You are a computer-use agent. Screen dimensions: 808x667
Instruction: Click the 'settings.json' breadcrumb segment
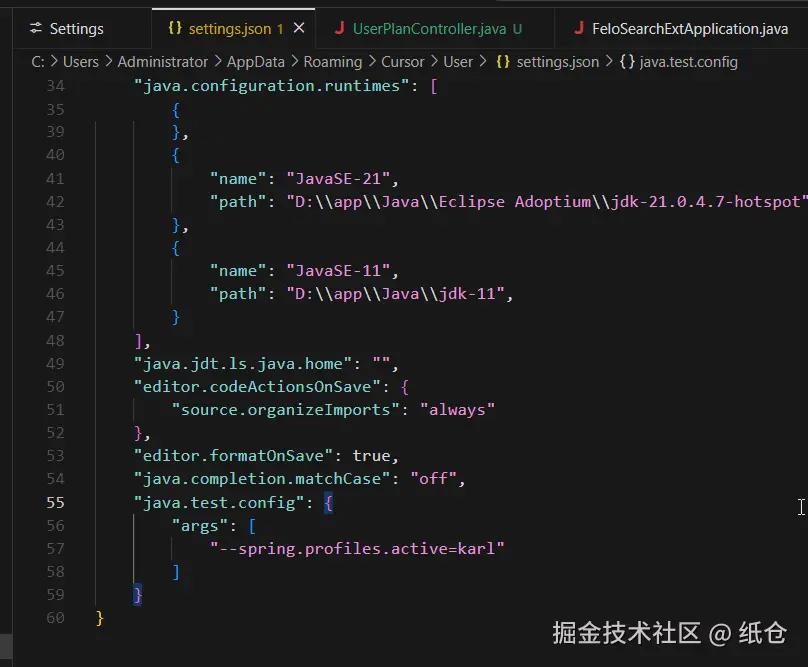[x=558, y=62]
